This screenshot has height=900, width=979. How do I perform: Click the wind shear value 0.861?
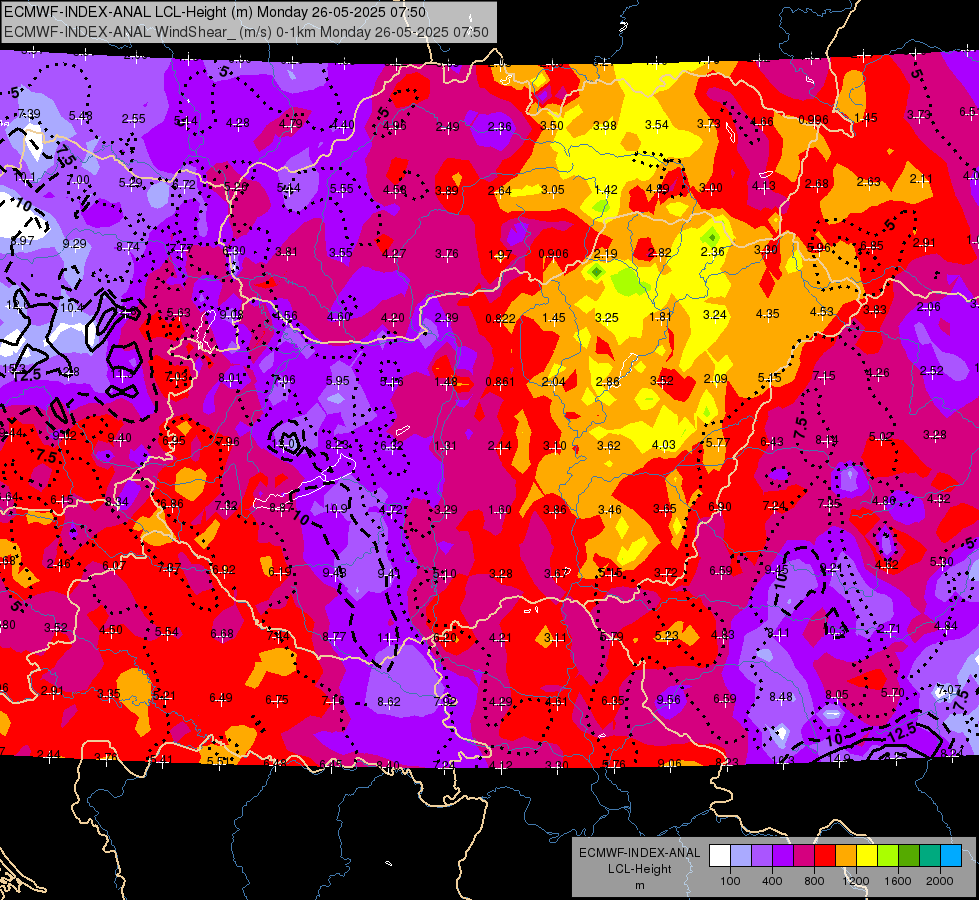pyautogui.click(x=500, y=382)
